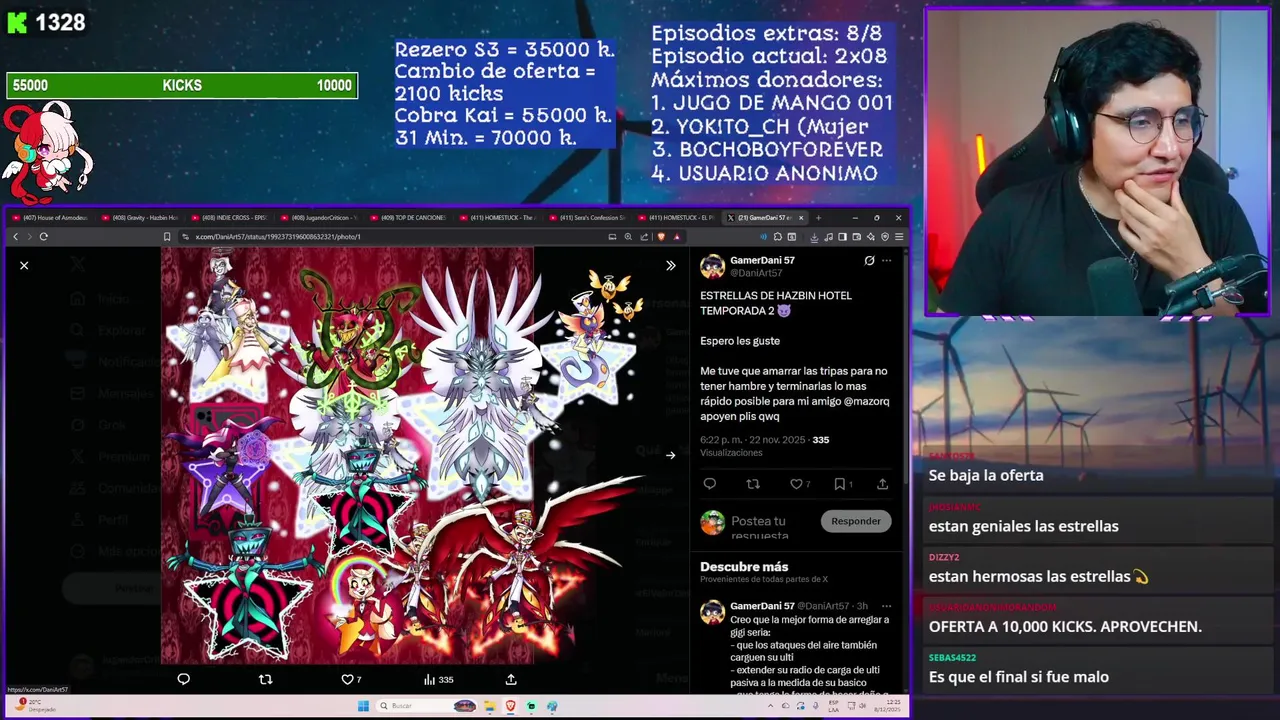This screenshot has height=720, width=1280.
Task: Open view analytics icon showing 335 below the photo
Action: tap(438, 679)
